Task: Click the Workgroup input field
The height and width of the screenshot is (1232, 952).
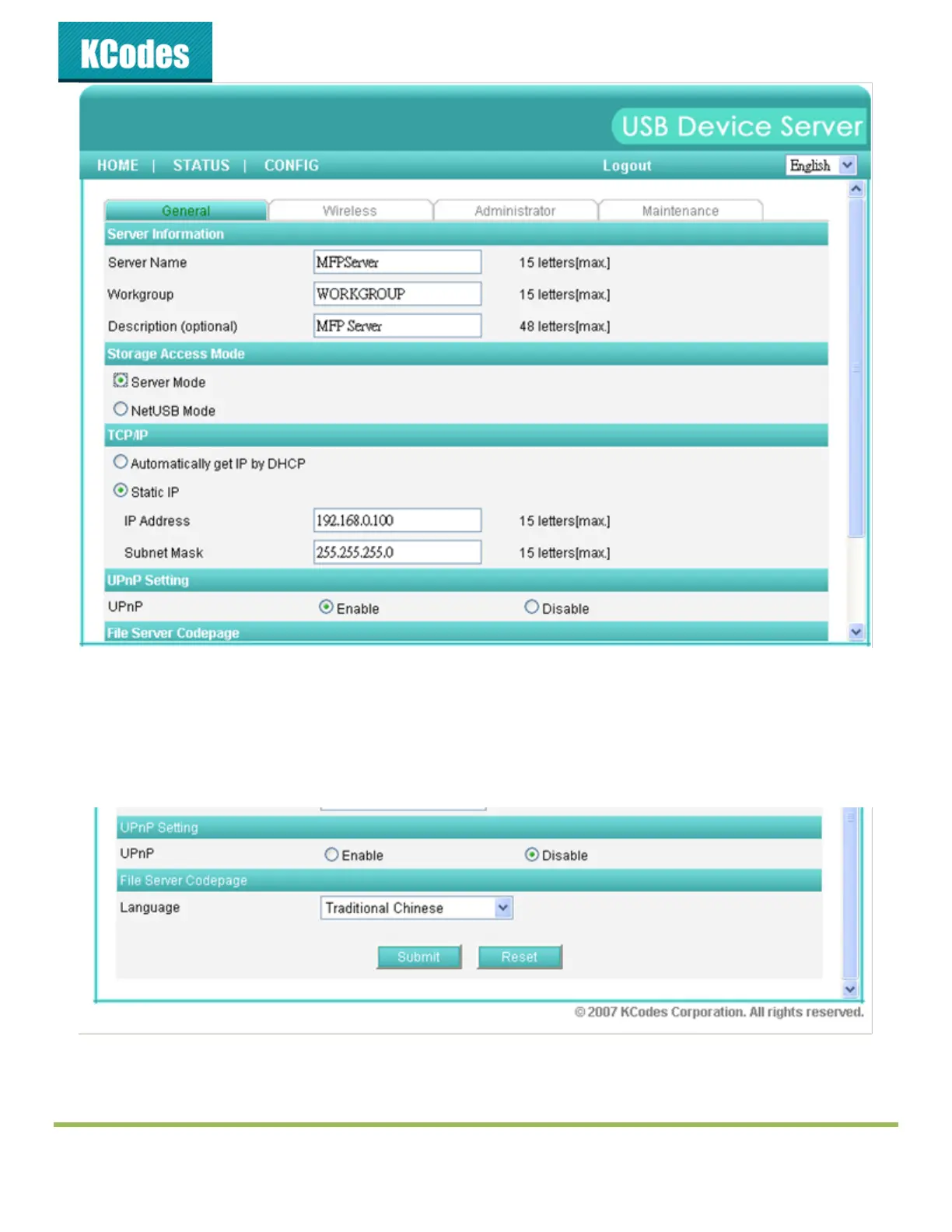Action: (x=397, y=294)
